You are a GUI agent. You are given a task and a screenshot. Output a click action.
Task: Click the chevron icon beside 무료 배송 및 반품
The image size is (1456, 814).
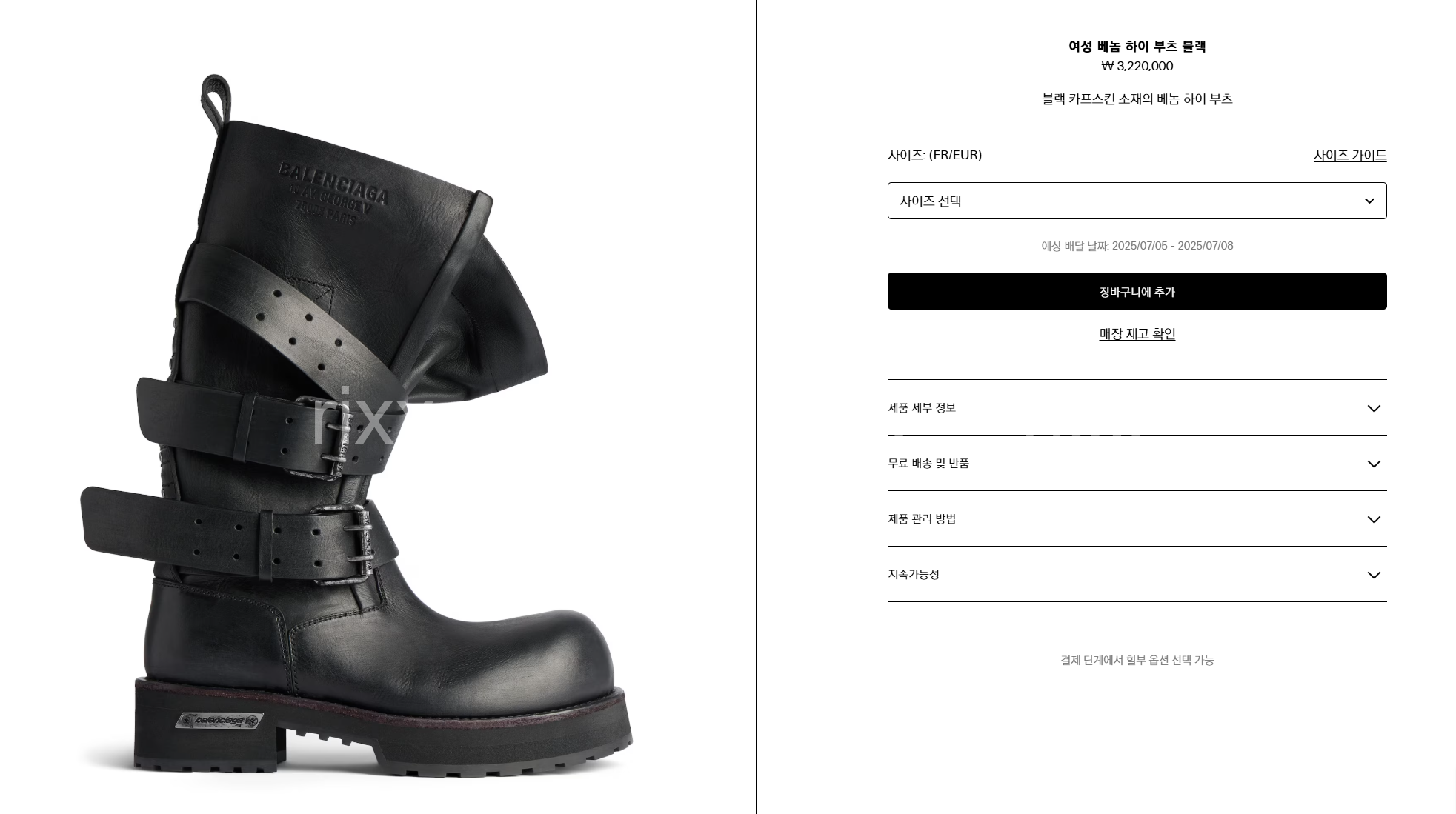pyautogui.click(x=1373, y=464)
